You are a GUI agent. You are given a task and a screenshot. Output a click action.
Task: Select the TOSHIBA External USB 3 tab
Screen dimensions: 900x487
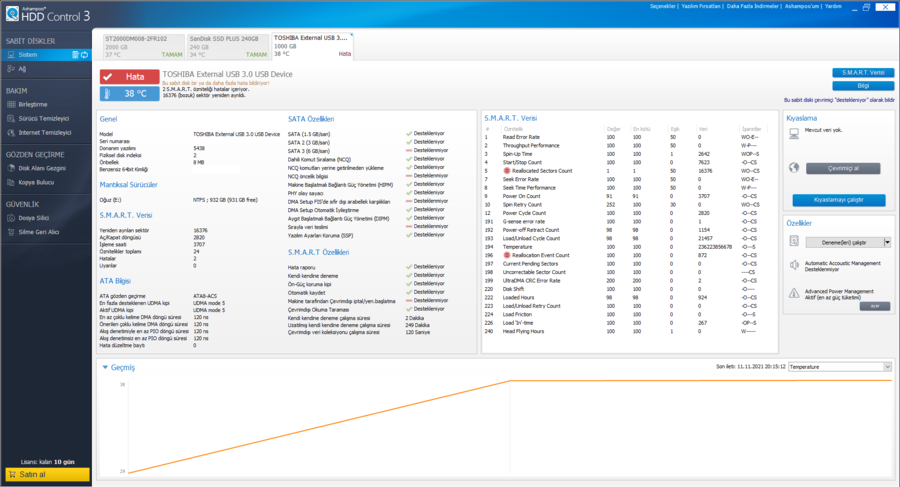[x=312, y=46]
